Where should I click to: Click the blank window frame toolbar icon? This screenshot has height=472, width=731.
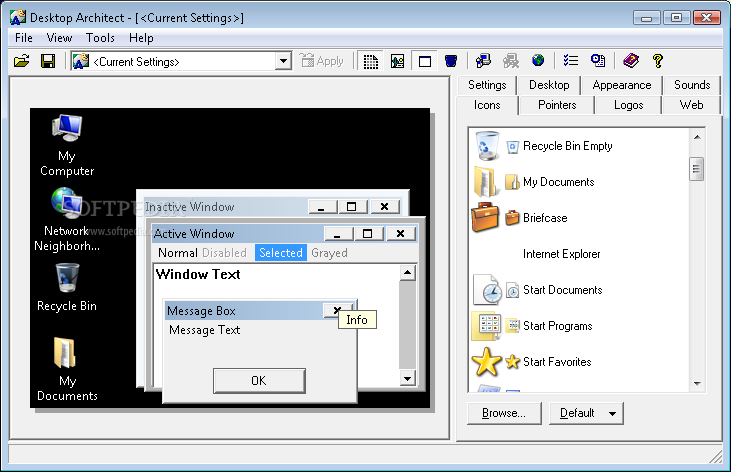pos(425,61)
